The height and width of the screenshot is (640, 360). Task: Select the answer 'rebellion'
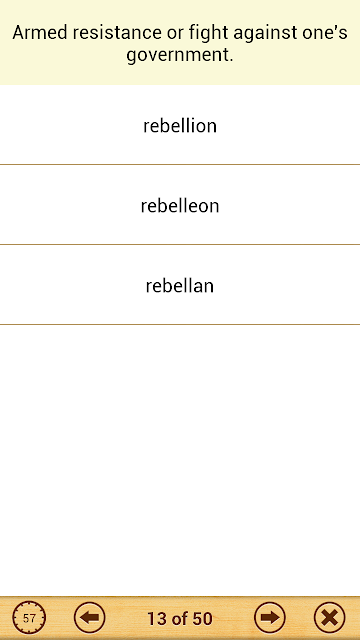coord(180,125)
